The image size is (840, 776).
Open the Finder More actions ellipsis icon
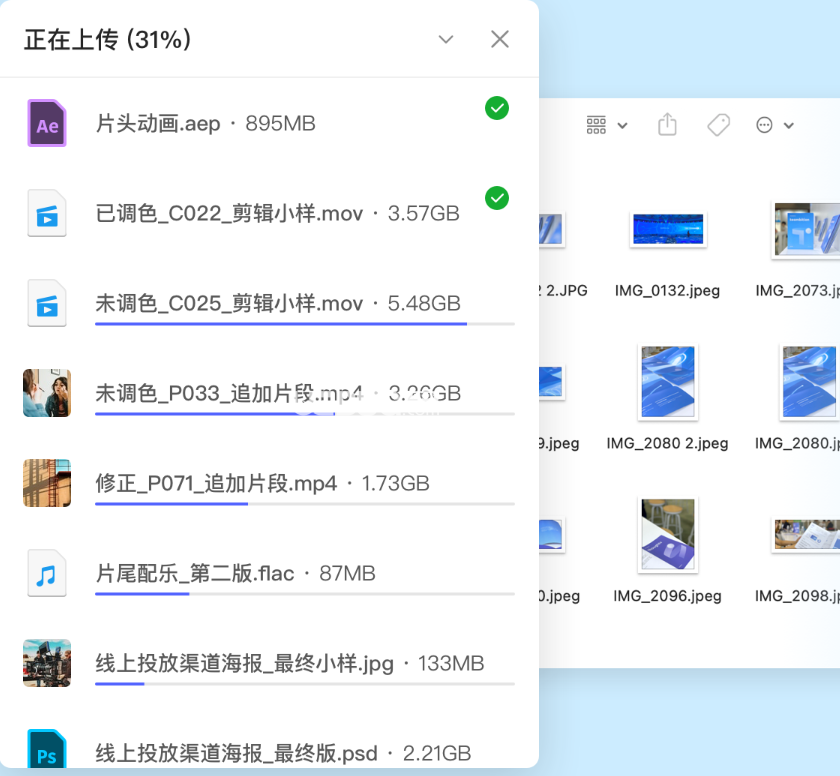(x=764, y=125)
